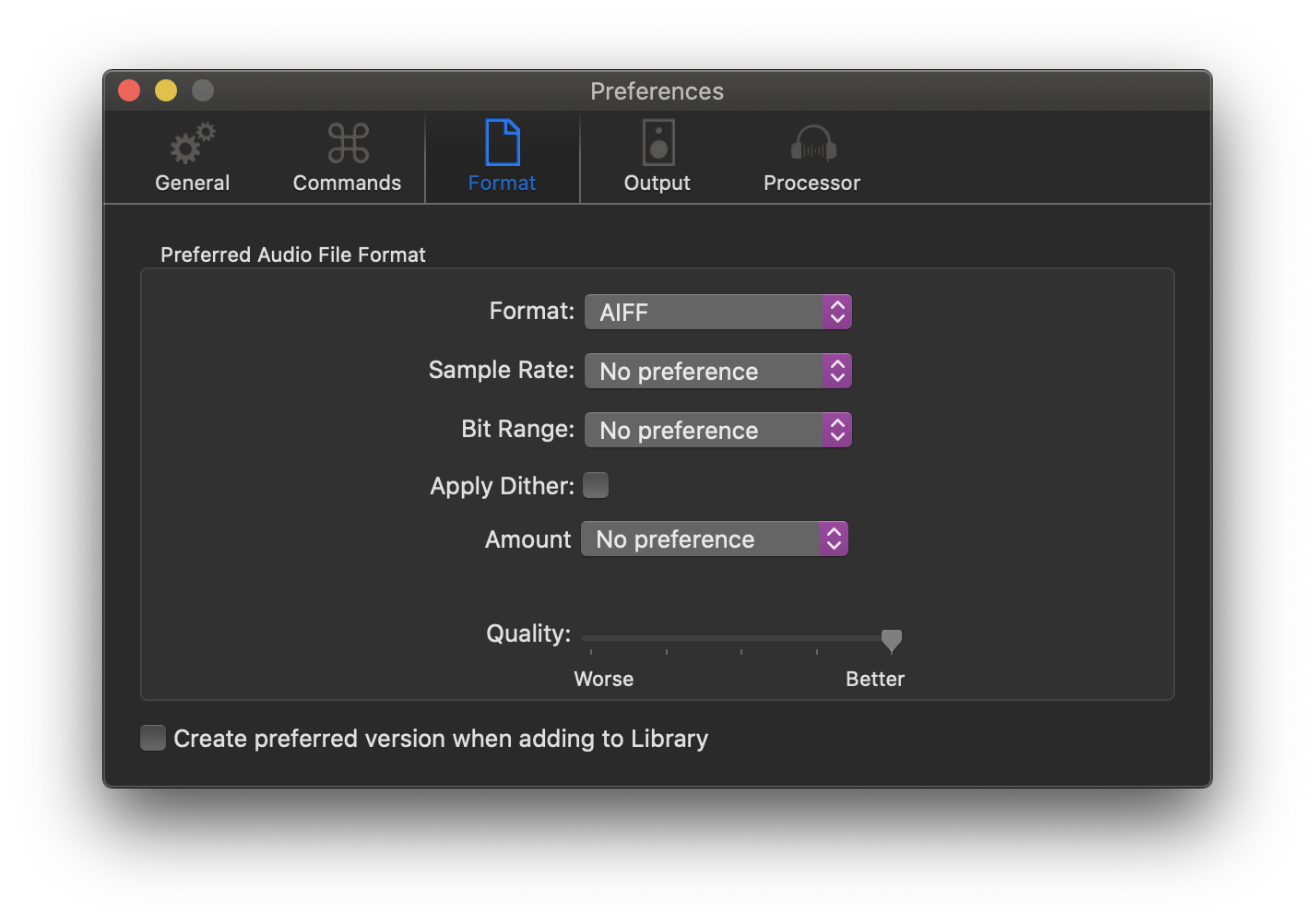The width and height of the screenshot is (1315, 924).
Task: Click the Worse end of Quality slider
Action: coord(591,638)
